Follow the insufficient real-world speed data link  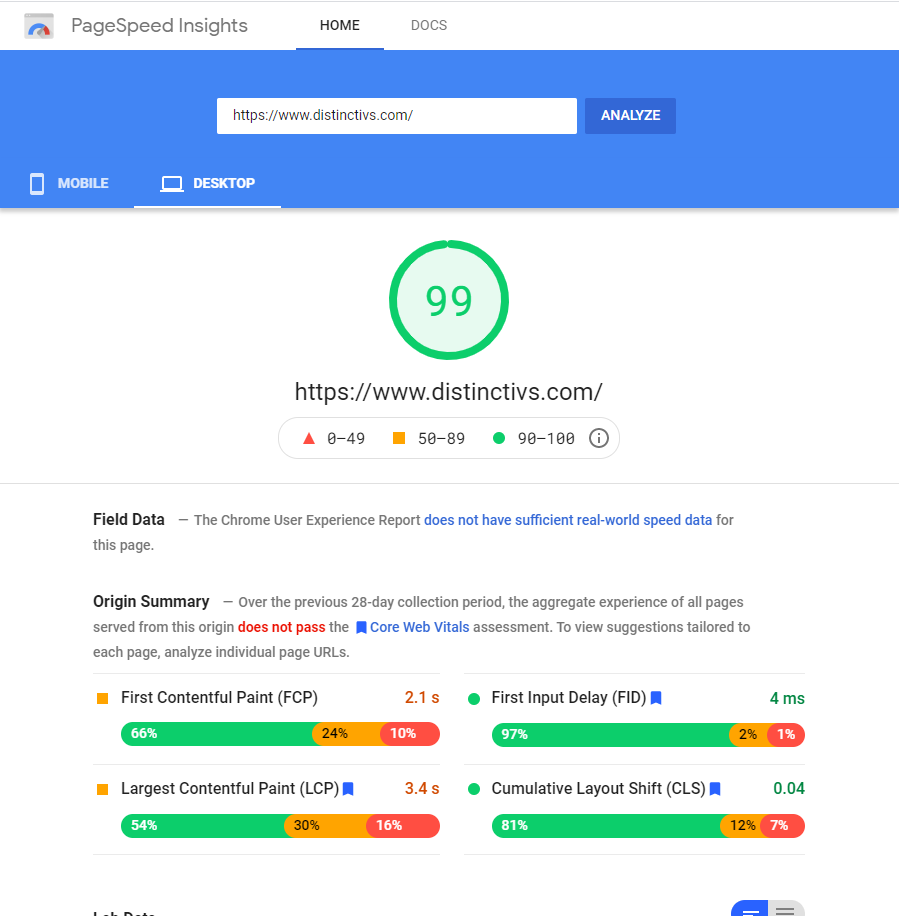click(x=568, y=520)
